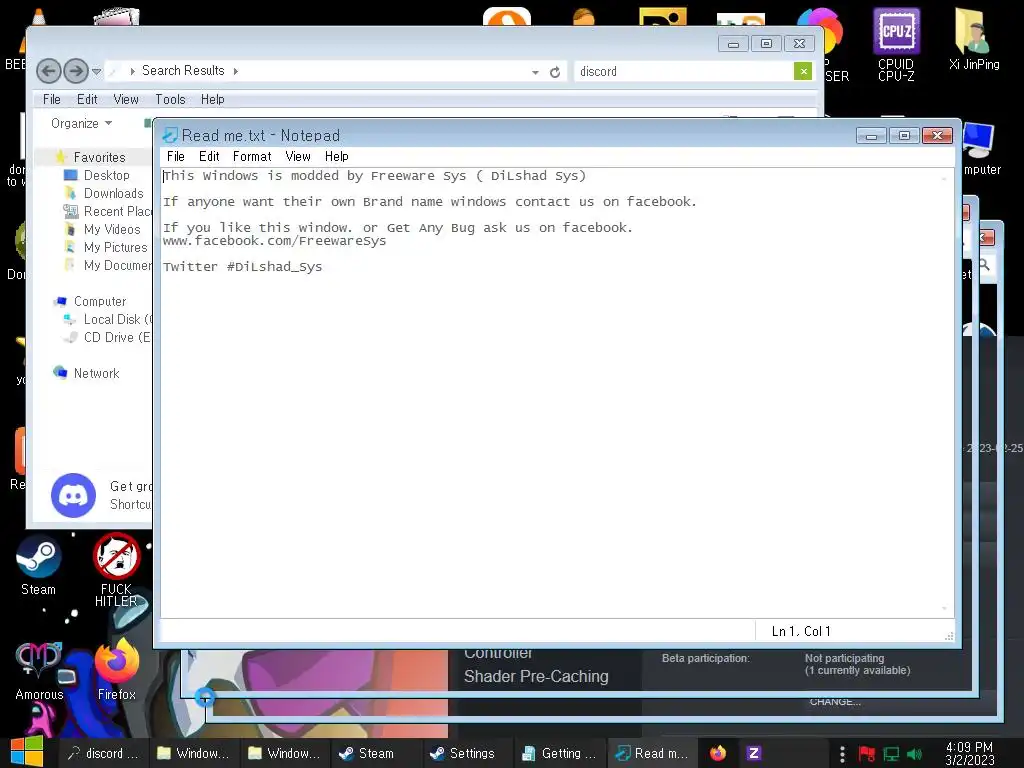
Task: Switch to Getting taskbar button
Action: (560, 753)
